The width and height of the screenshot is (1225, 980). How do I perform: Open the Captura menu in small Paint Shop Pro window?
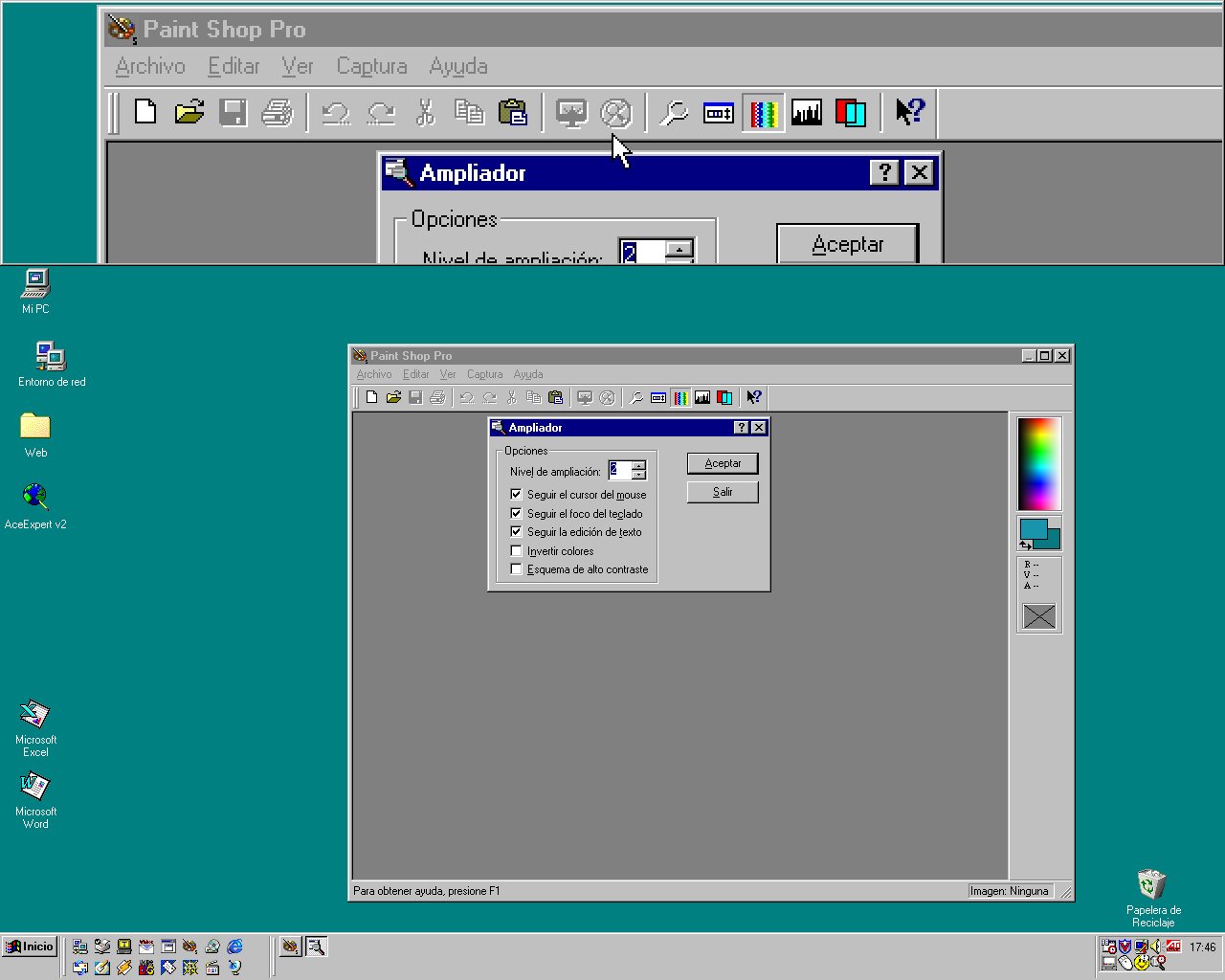[484, 374]
